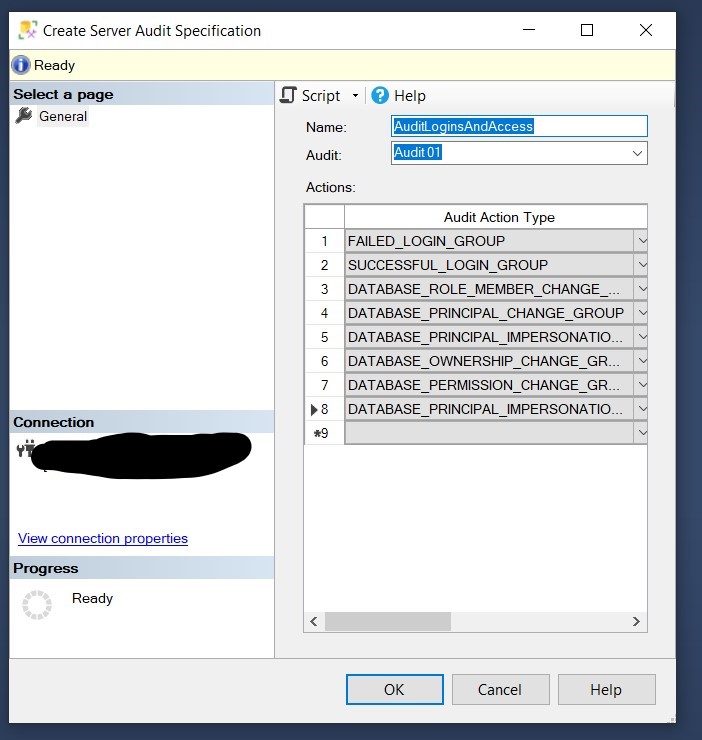Click the DATABASE_OWNERSHIP_CHANGE_GR... cell
Image resolution: width=702 pixels, height=740 pixels.
(489, 361)
